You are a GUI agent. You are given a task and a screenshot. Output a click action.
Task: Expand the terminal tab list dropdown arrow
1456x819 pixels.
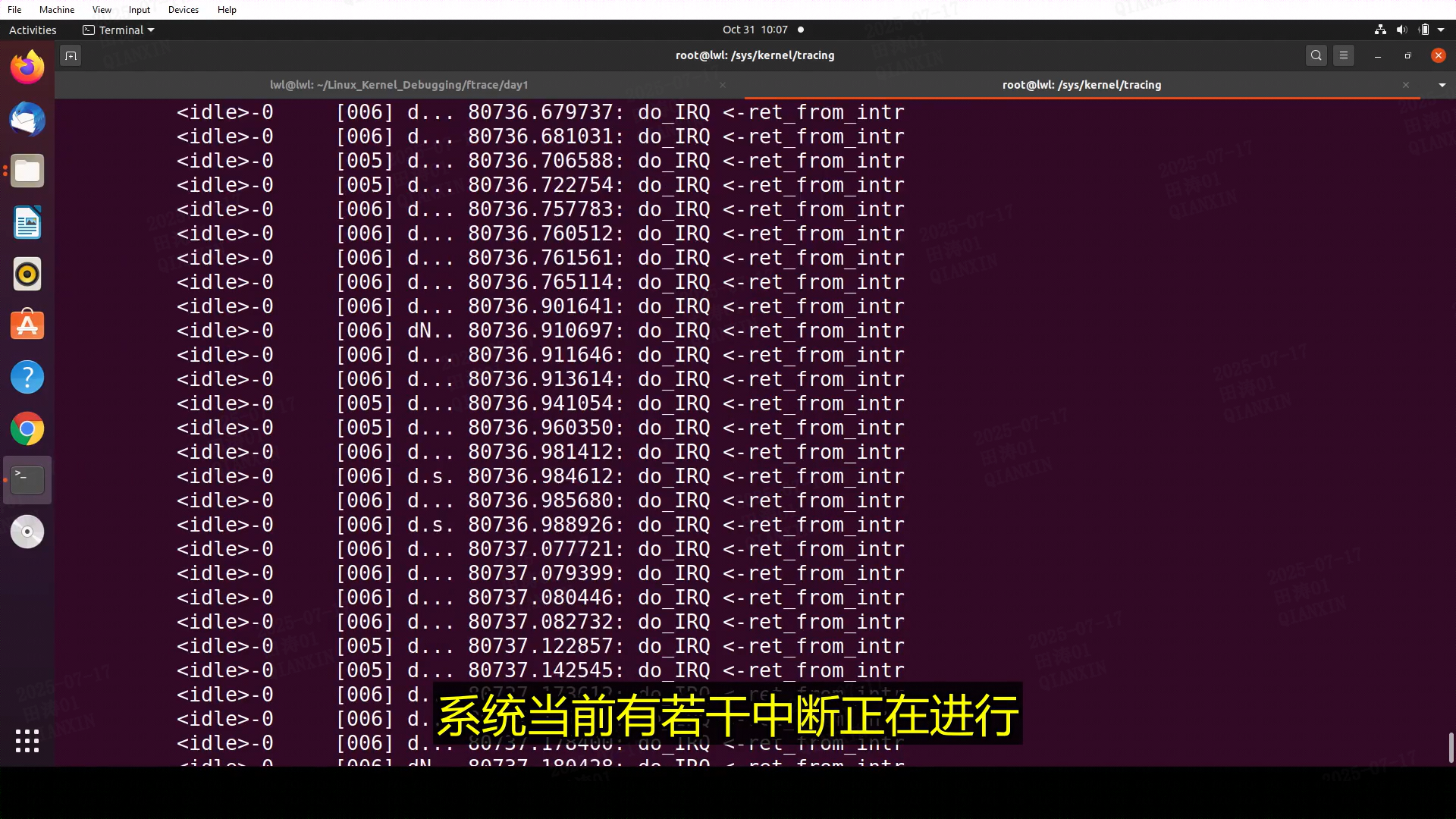pyautogui.click(x=1442, y=85)
